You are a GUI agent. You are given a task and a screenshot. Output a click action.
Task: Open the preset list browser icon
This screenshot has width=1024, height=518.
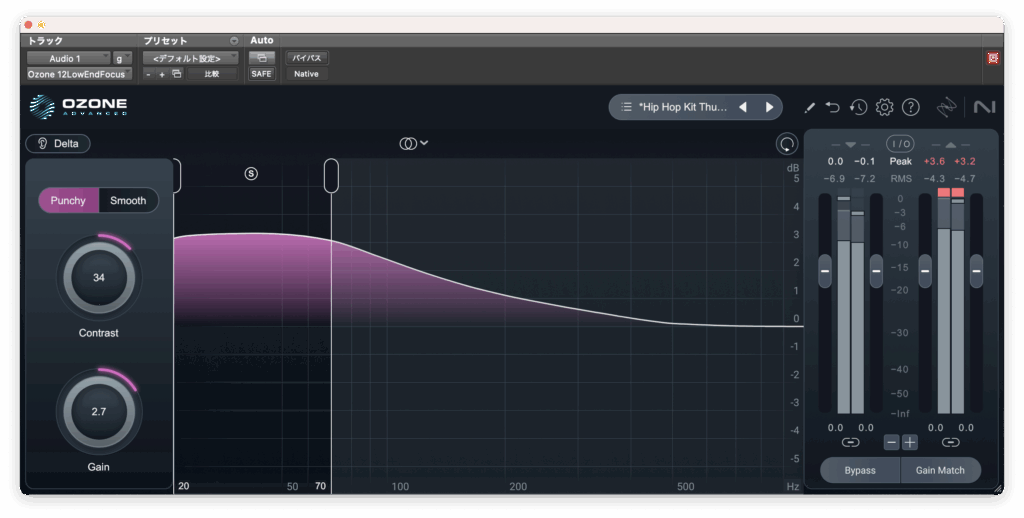(626, 107)
